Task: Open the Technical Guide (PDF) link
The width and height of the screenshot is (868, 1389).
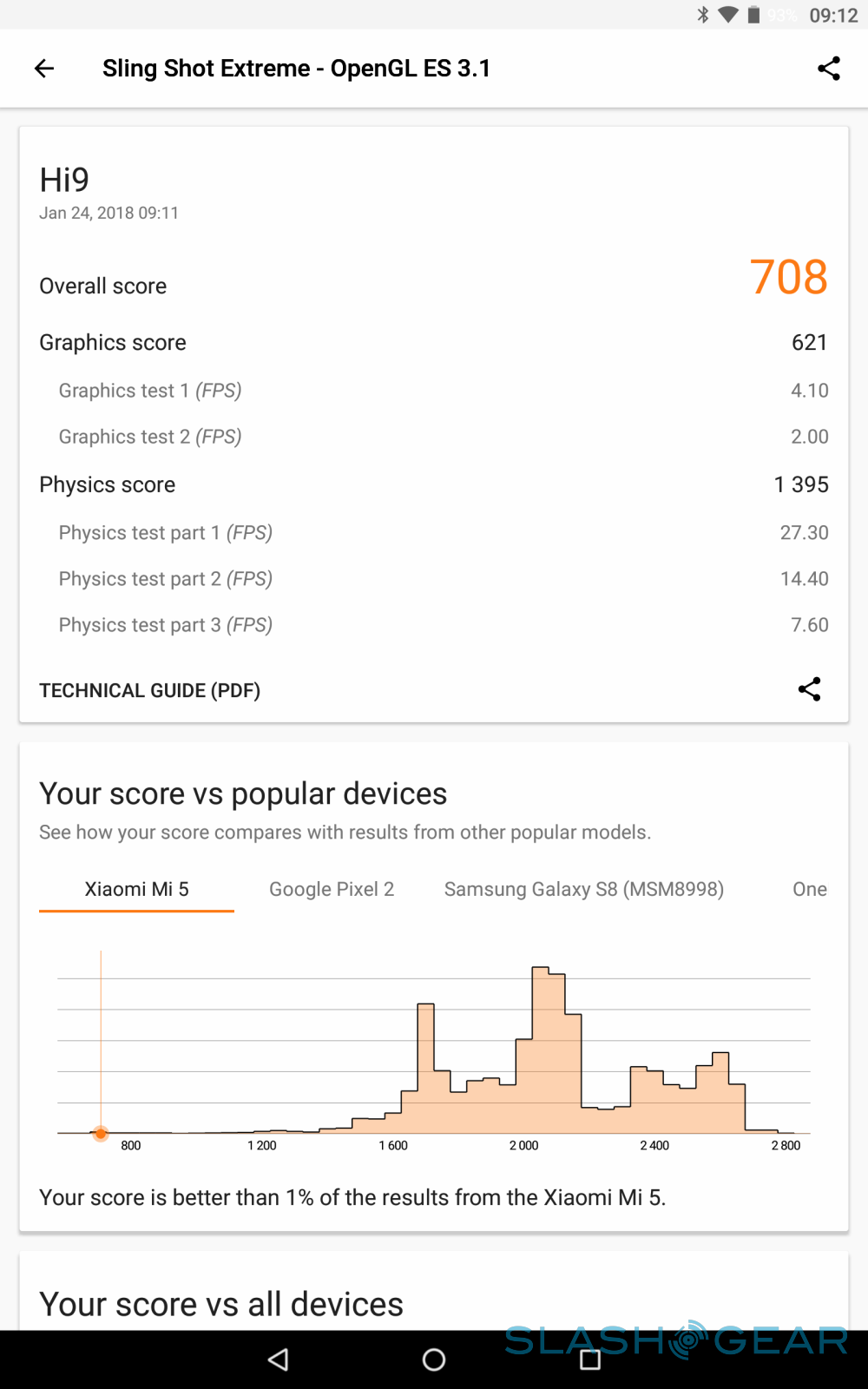Action: pos(150,690)
